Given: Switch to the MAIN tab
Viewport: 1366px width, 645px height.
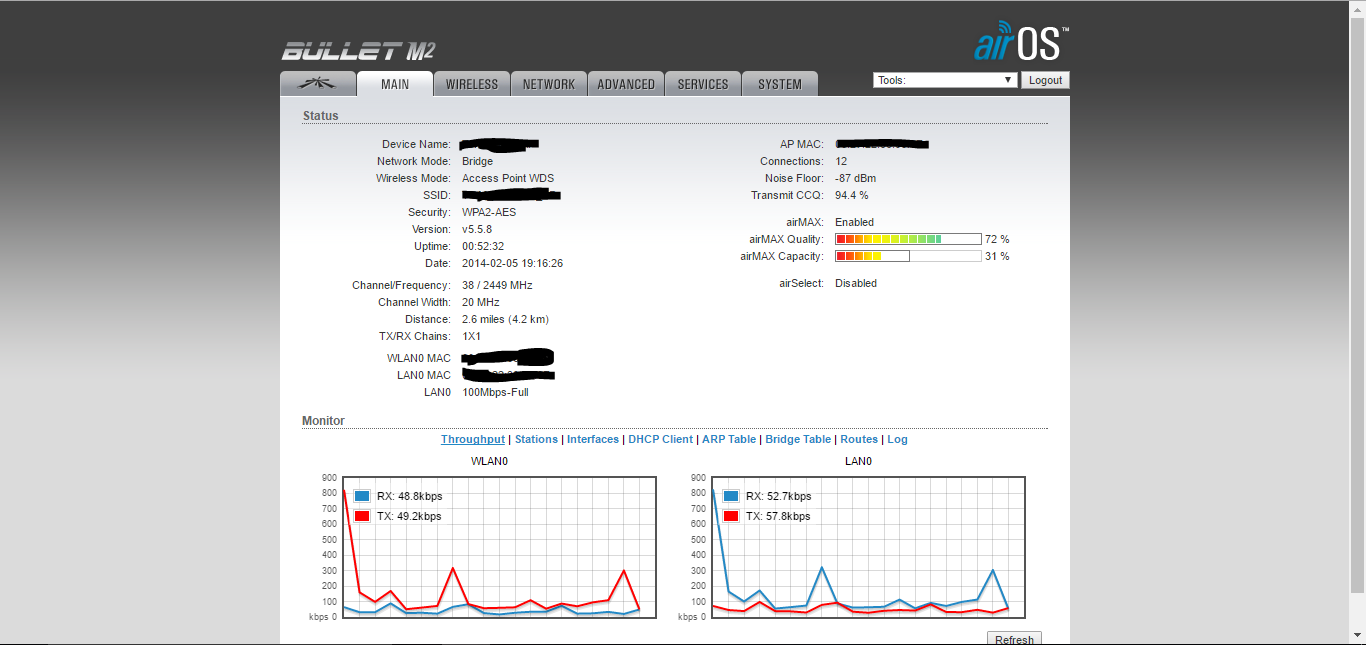Looking at the screenshot, I should (395, 84).
